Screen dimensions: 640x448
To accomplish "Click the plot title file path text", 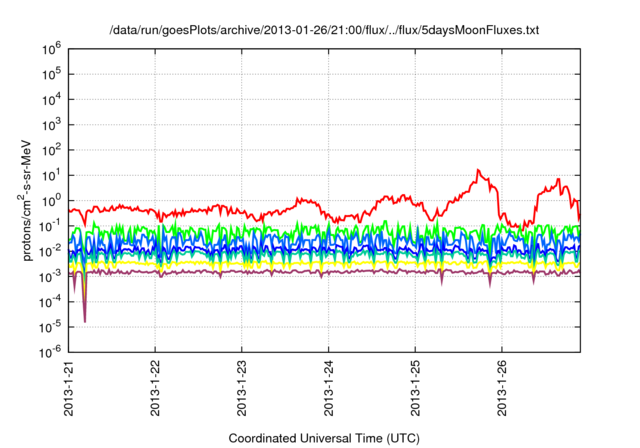I will (x=324, y=30).
